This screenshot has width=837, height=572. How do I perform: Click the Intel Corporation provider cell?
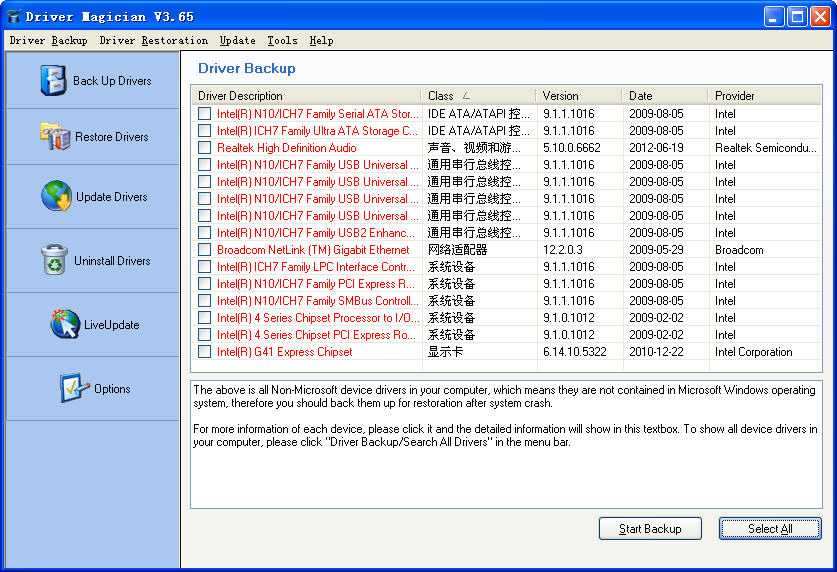pos(754,352)
